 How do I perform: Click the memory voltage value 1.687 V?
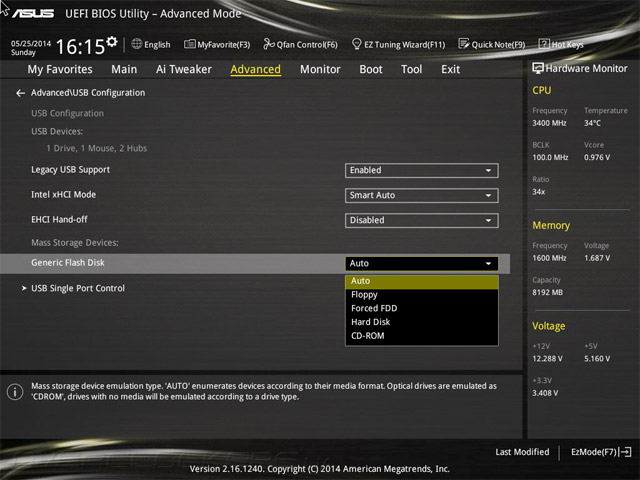pos(597,258)
